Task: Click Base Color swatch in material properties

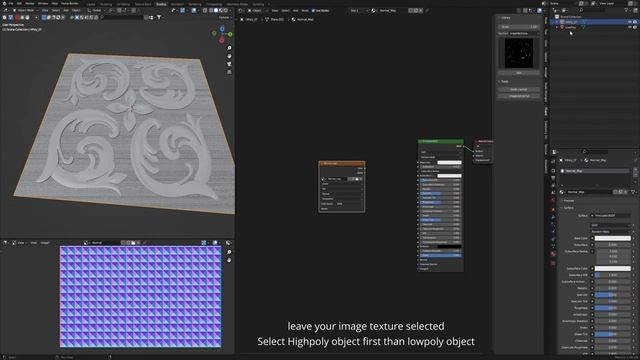Action: (x=612, y=238)
